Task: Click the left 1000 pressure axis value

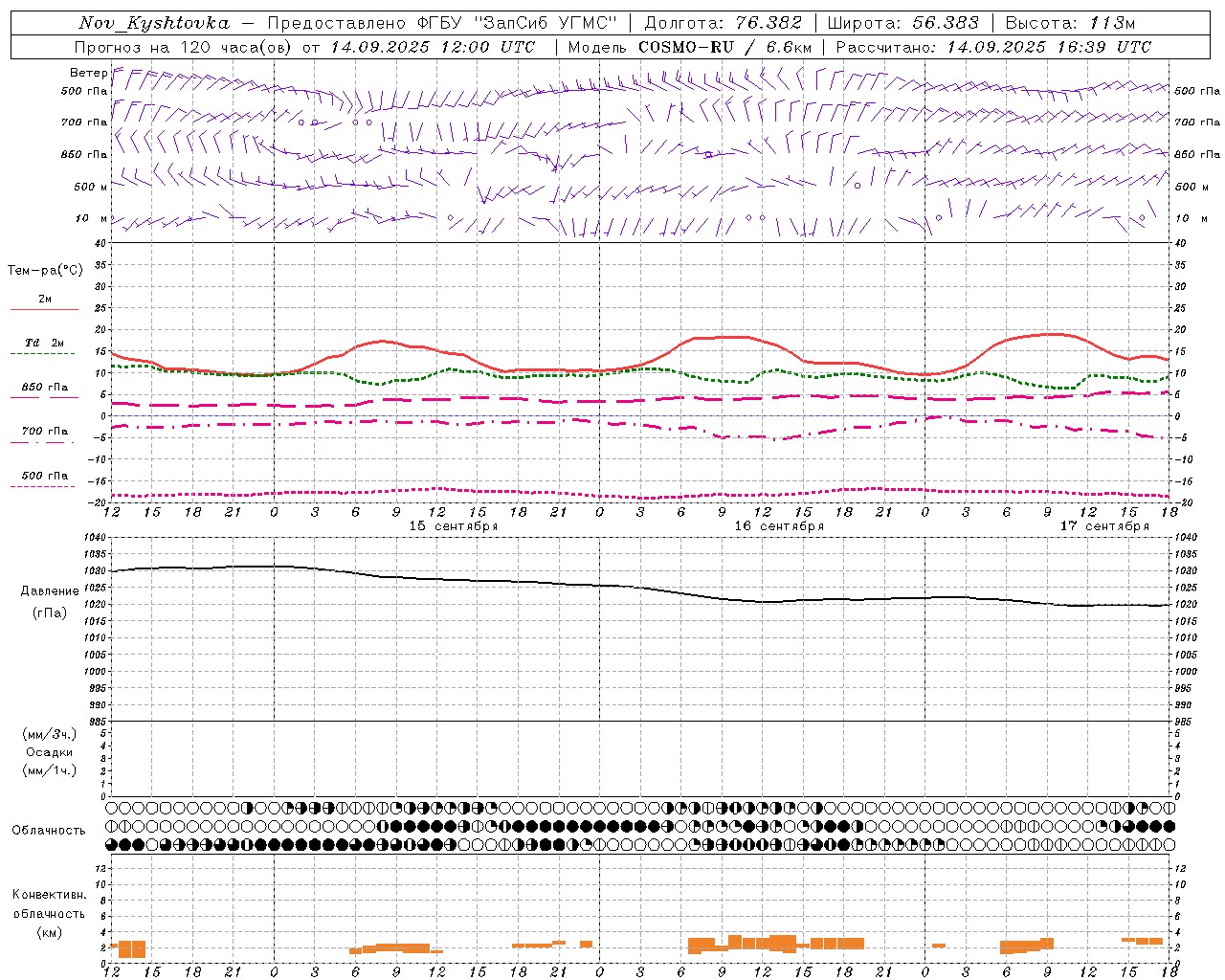Action: click(x=94, y=672)
